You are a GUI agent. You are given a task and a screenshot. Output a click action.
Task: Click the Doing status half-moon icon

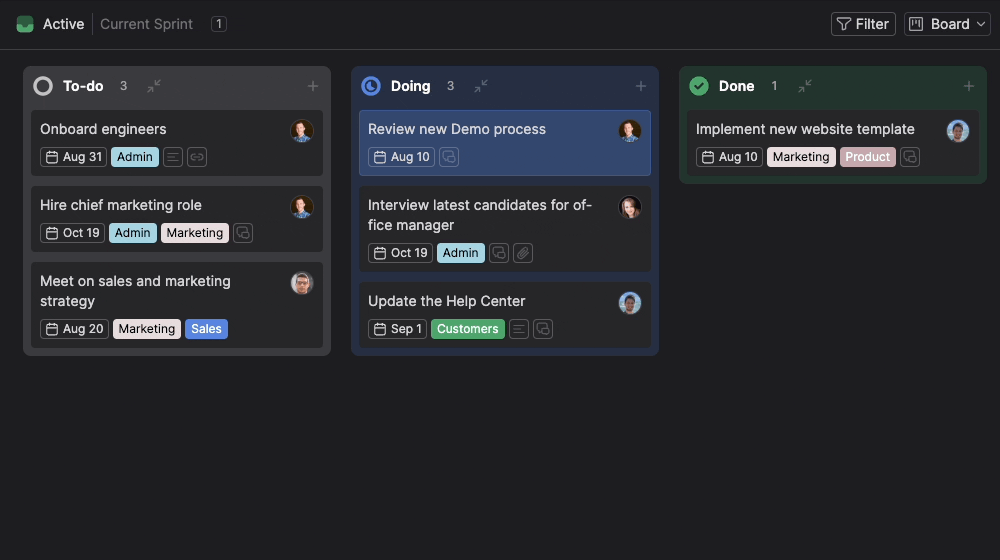click(x=371, y=86)
